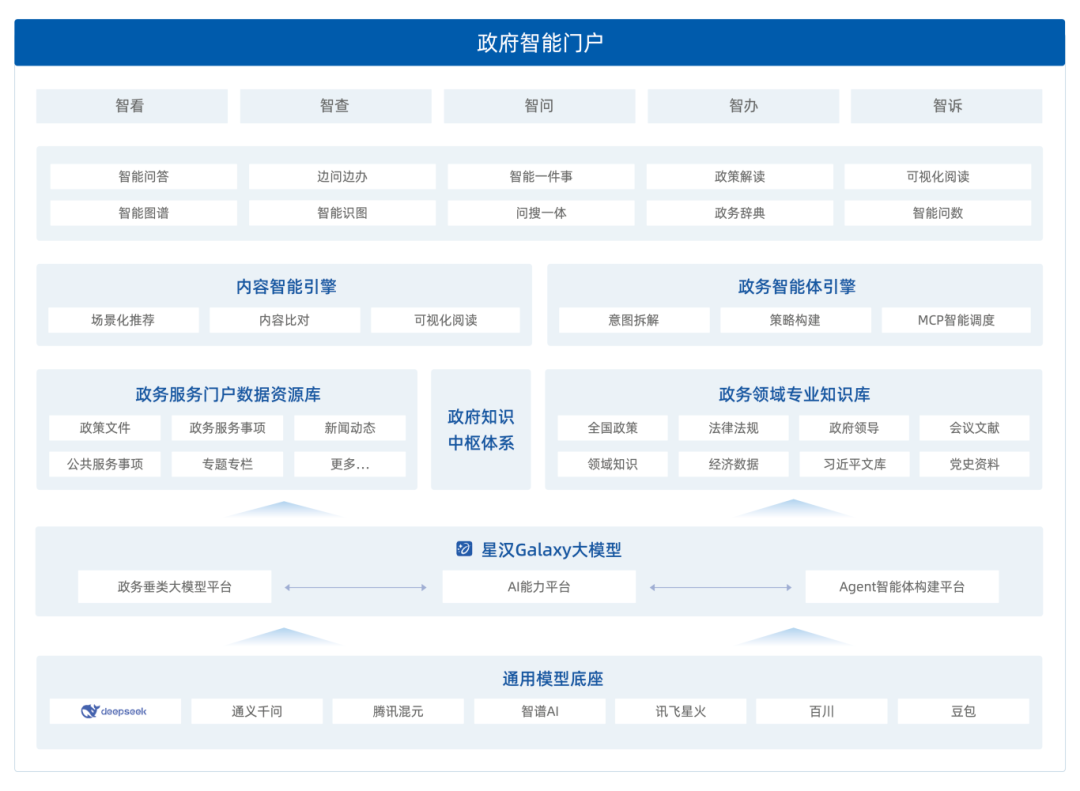
Task: Click the 专题专栏 box
Action: pos(227,464)
